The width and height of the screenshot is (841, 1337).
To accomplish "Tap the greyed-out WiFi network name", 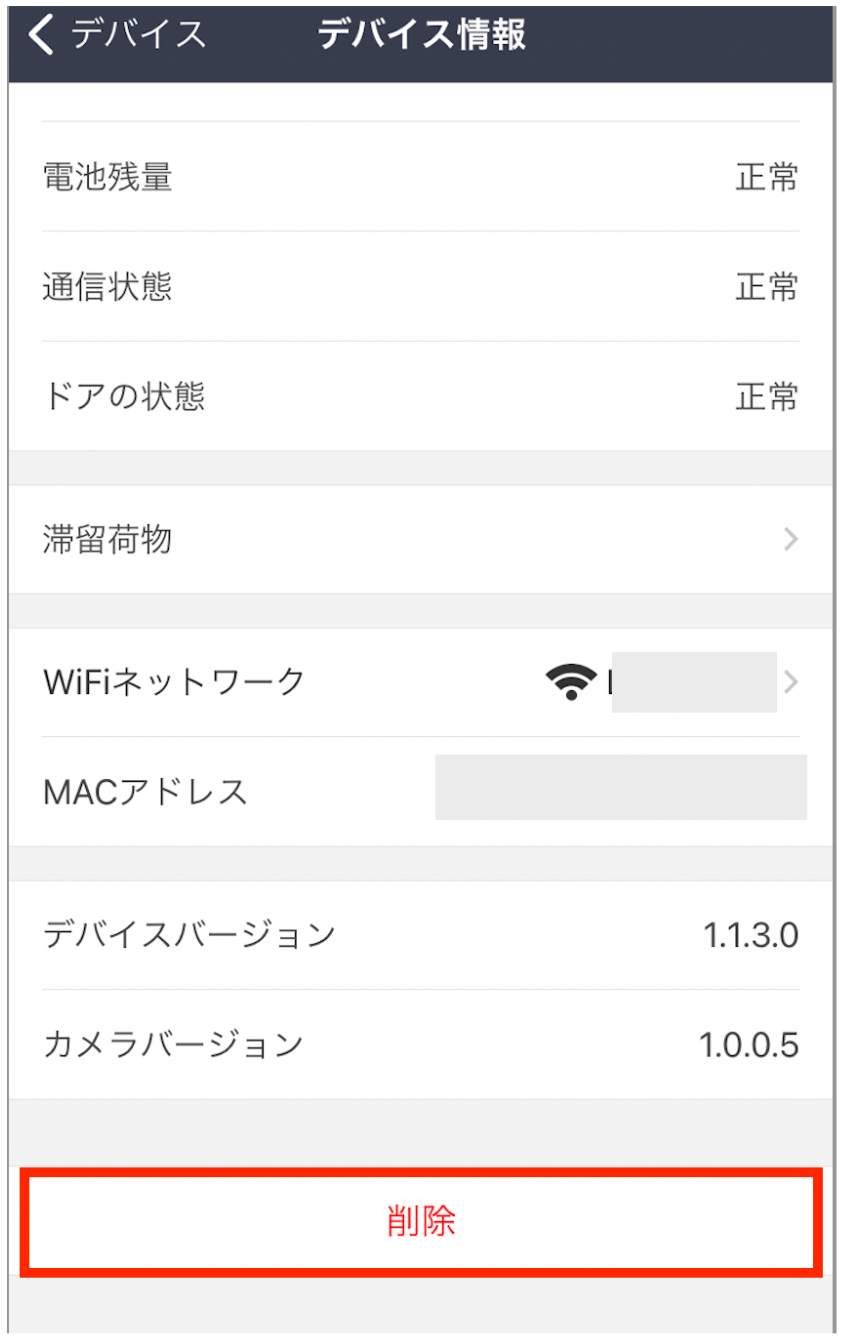I will click(693, 682).
